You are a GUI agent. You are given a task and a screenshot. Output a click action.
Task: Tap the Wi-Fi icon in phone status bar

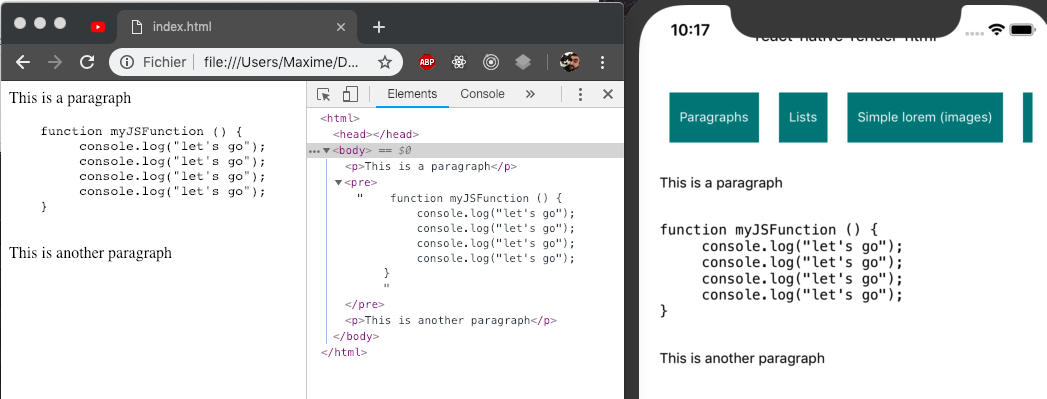(x=997, y=30)
